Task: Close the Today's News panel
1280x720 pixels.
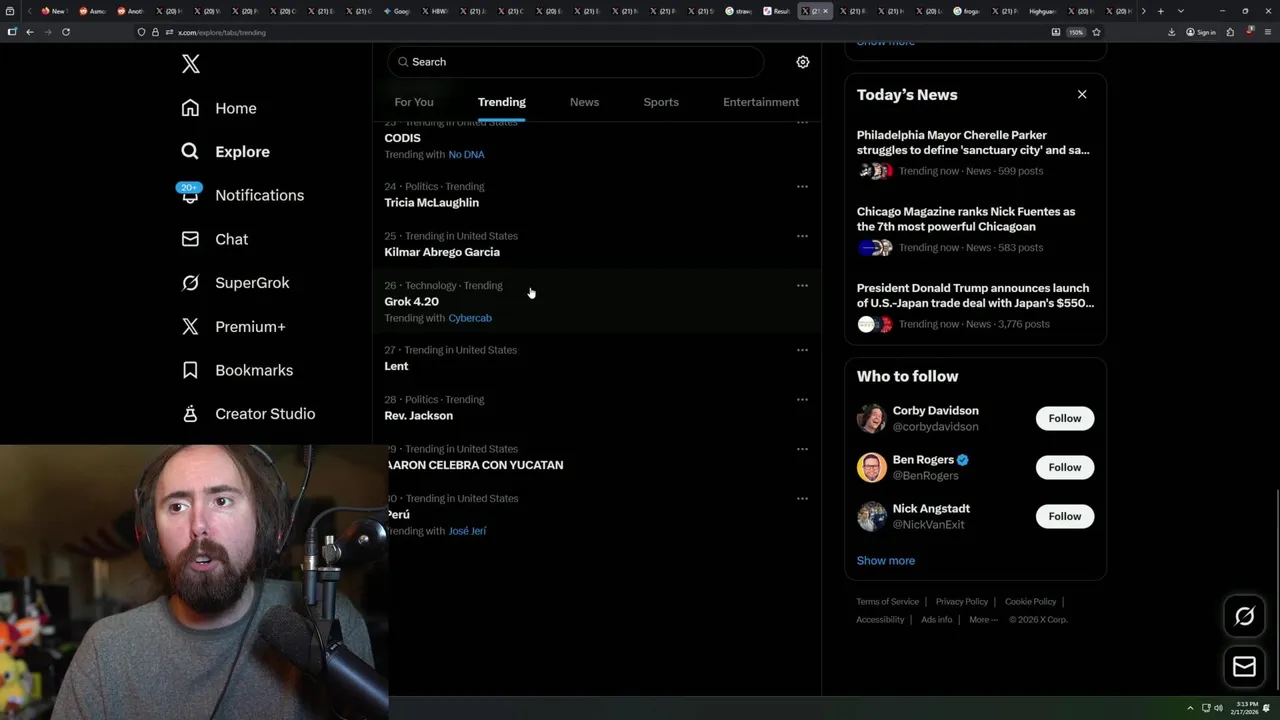Action: pyautogui.click(x=1082, y=94)
